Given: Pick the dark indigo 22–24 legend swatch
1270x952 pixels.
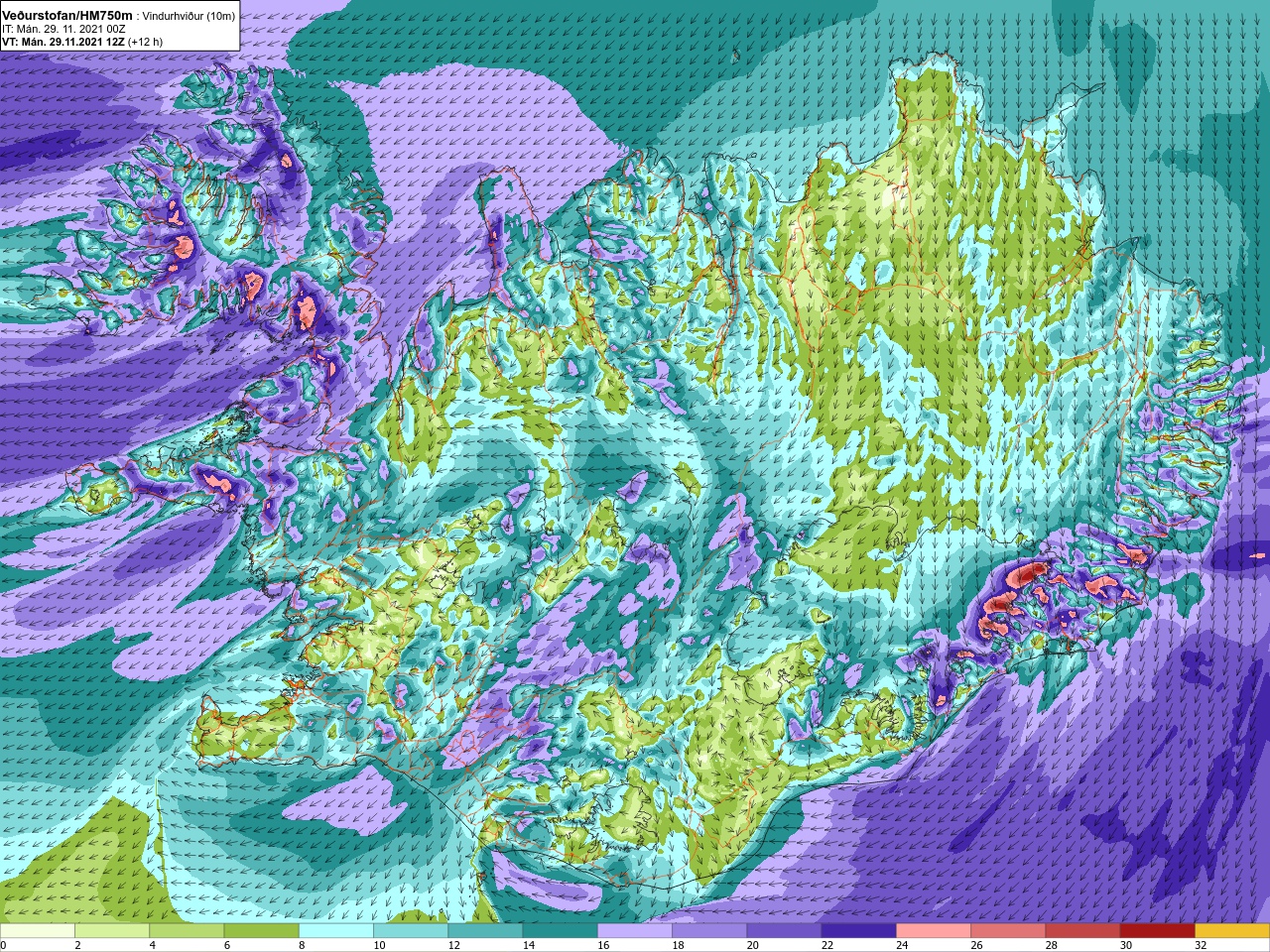Looking at the screenshot, I should pyautogui.click(x=859, y=931).
